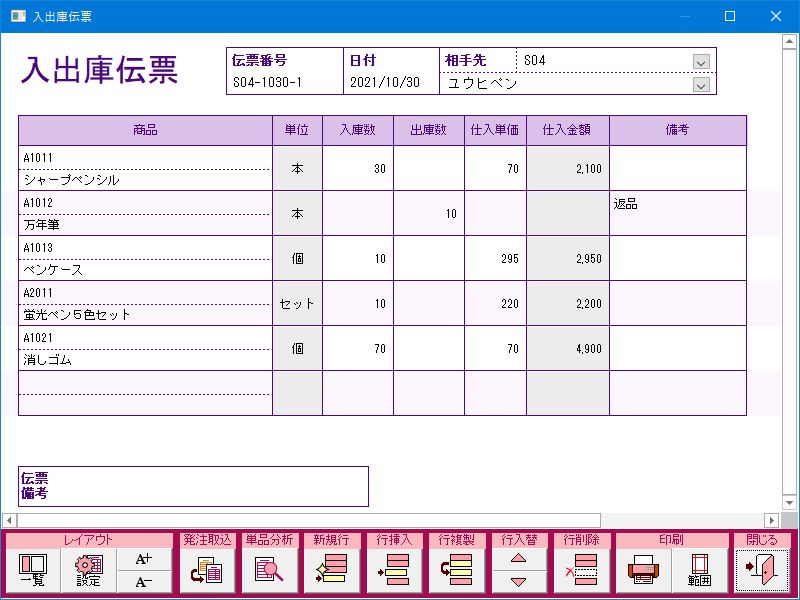Viewport: 800px width, 600px height.
Task: Move row down with 行入替 down arrow
Action: coord(518,582)
